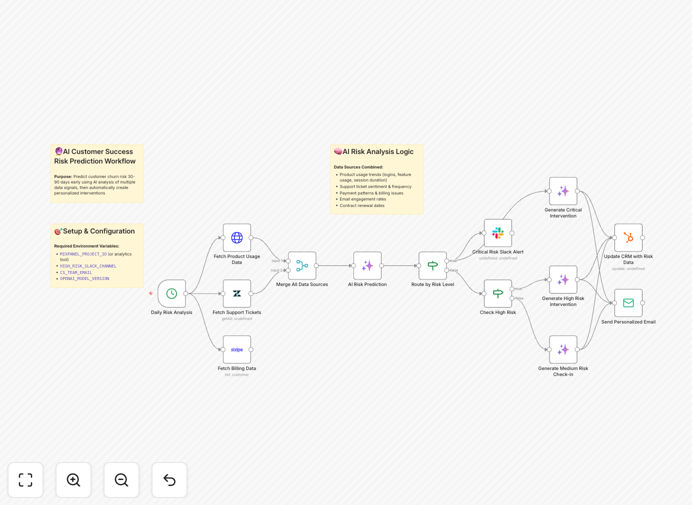This screenshot has width=692, height=505.
Task: Click the Fetch Billing Data Stripe node
Action: 237,350
